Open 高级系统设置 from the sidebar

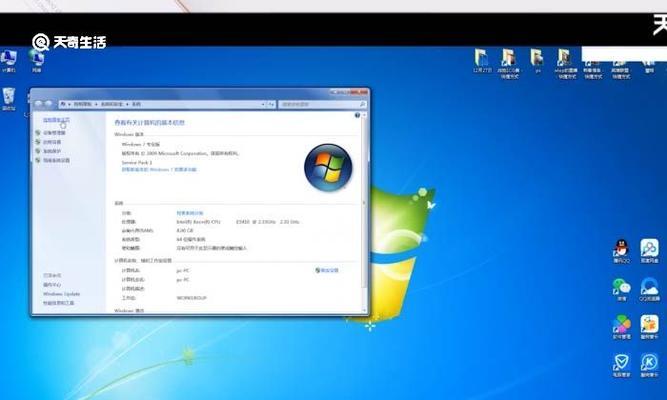[57, 160]
